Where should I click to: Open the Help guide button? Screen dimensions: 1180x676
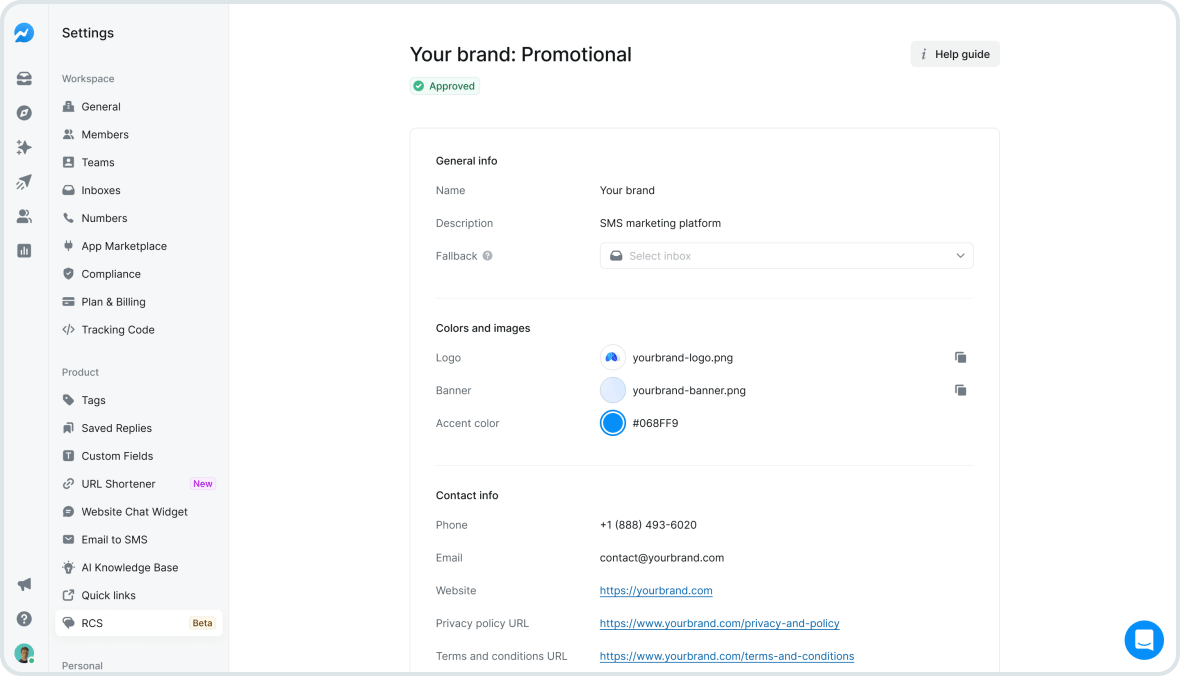click(954, 53)
